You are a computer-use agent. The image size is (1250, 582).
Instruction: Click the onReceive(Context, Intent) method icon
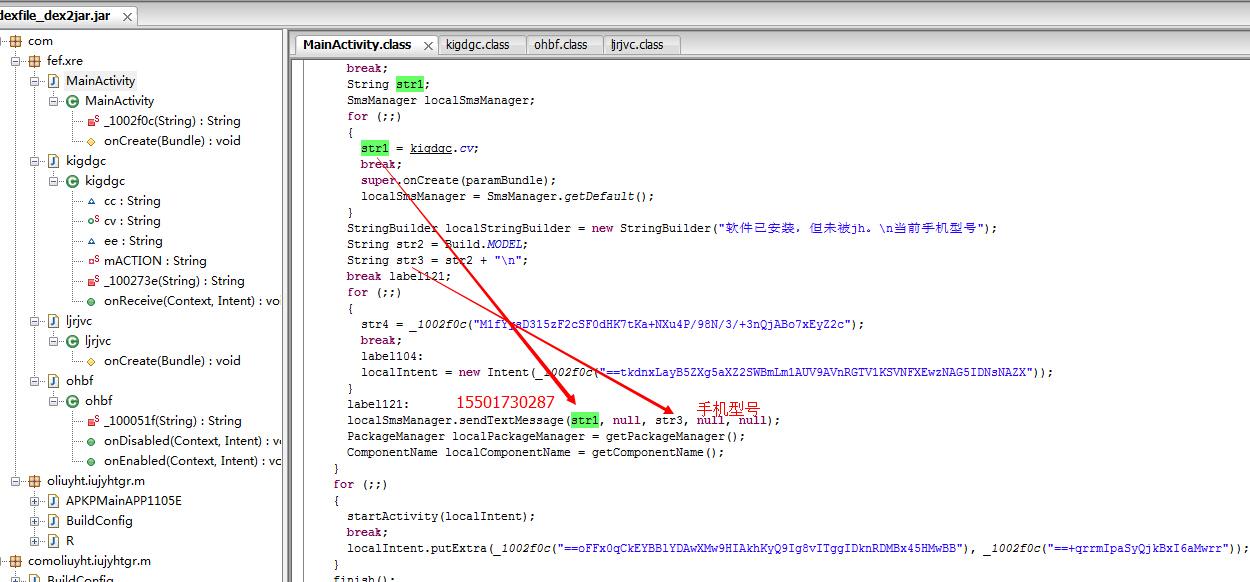click(x=92, y=301)
